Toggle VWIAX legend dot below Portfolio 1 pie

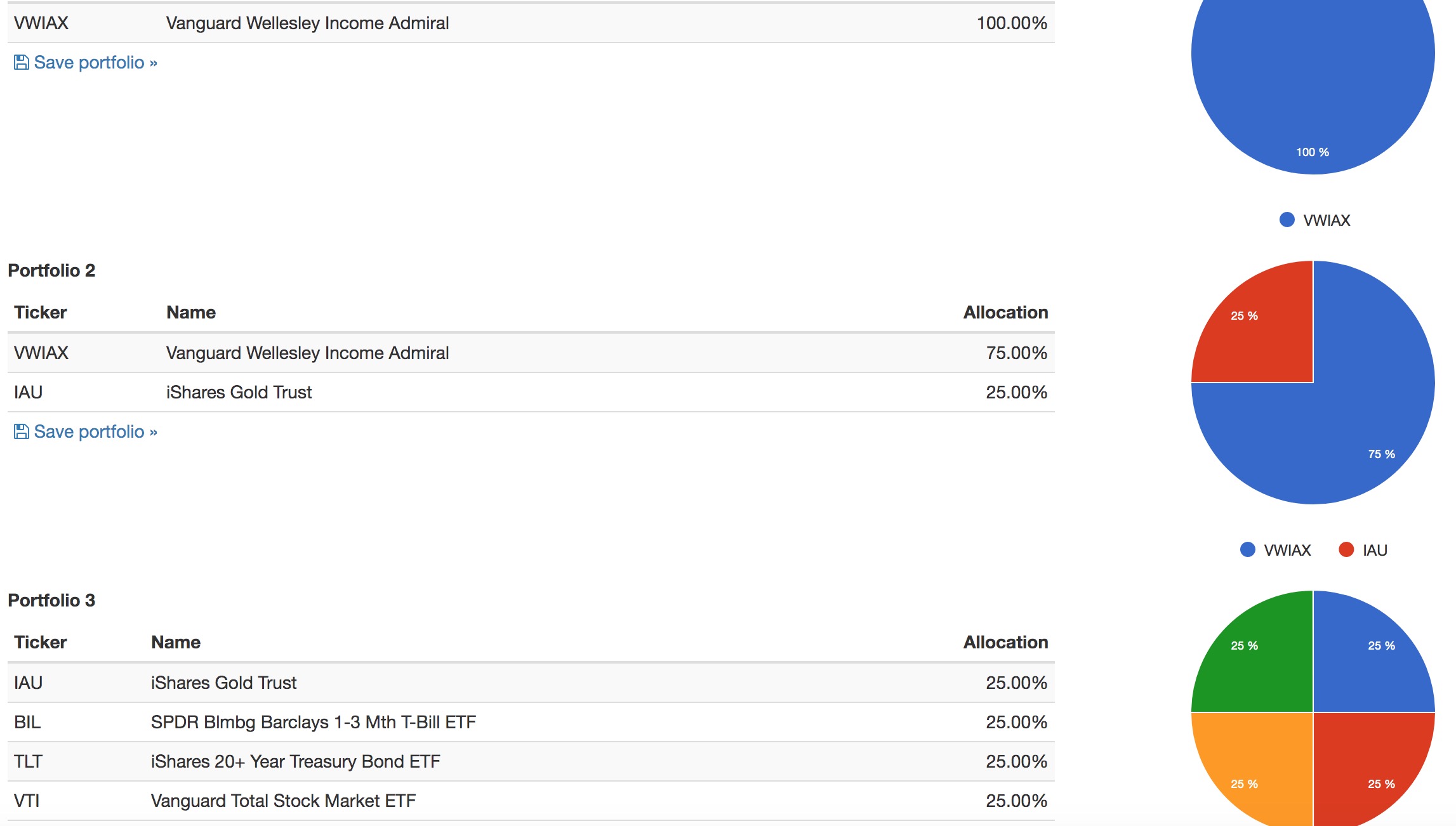coord(1287,220)
